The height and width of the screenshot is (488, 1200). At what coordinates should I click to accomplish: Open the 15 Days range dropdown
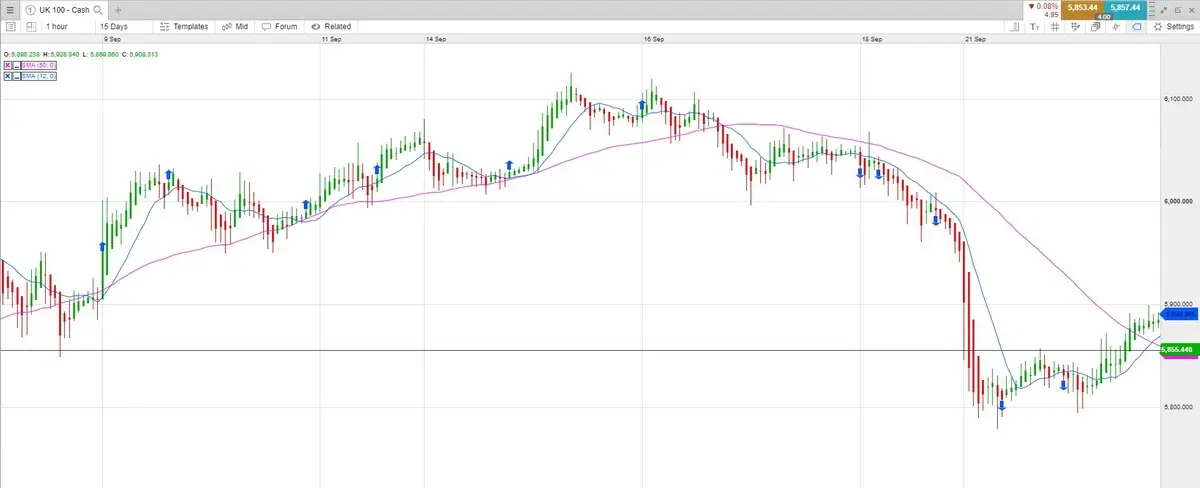(x=117, y=26)
